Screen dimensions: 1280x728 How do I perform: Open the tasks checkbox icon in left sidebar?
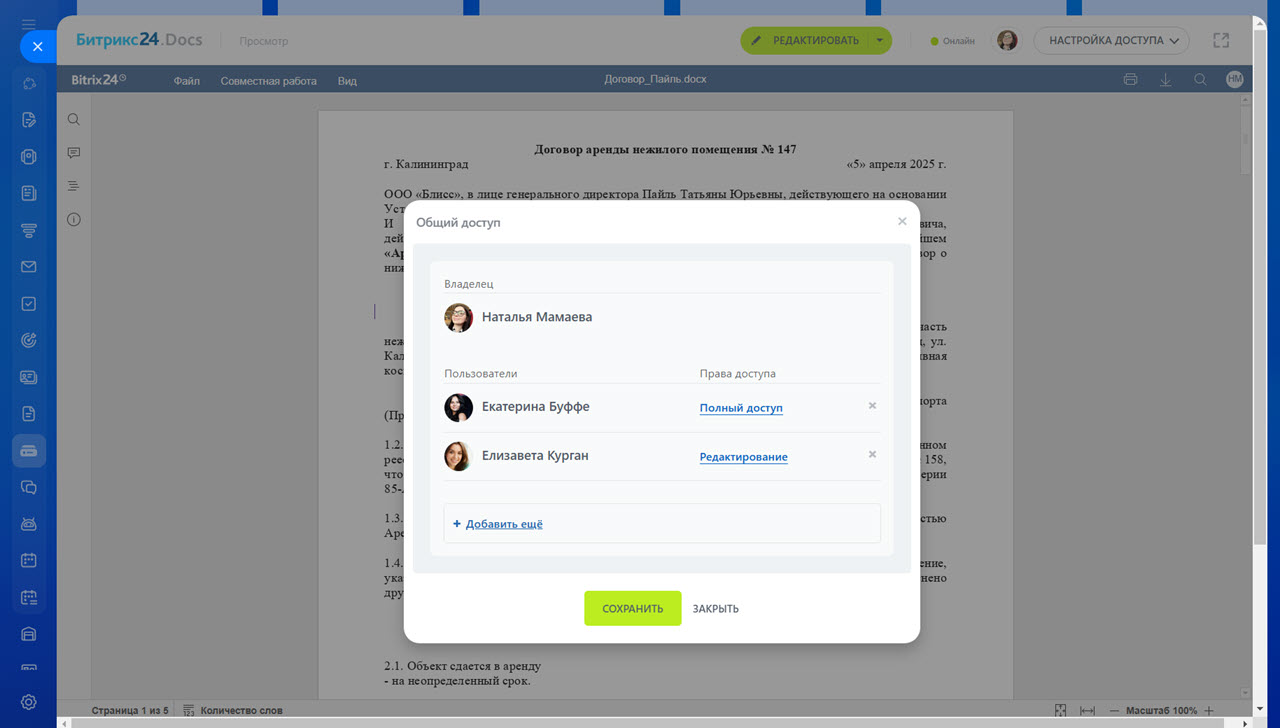click(x=29, y=304)
